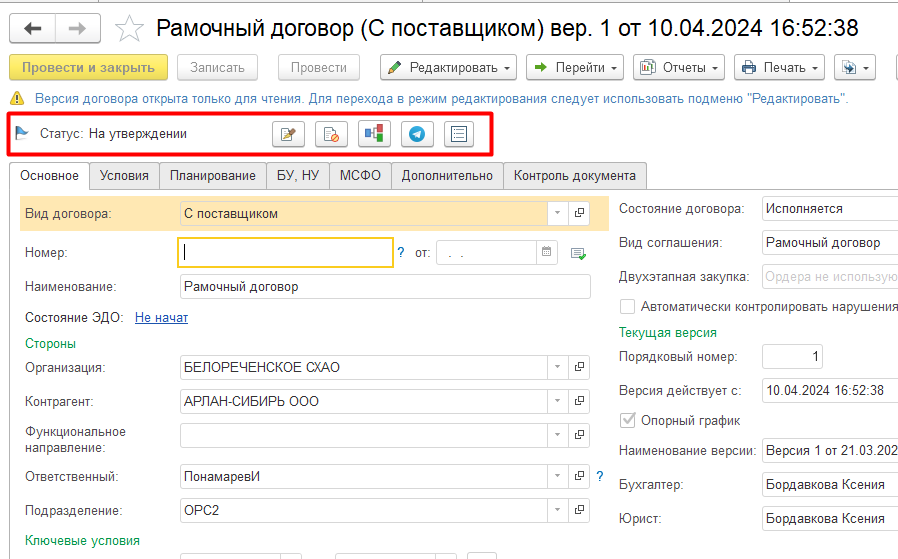Click the approval route diagram icon

pyautogui.click(x=374, y=134)
